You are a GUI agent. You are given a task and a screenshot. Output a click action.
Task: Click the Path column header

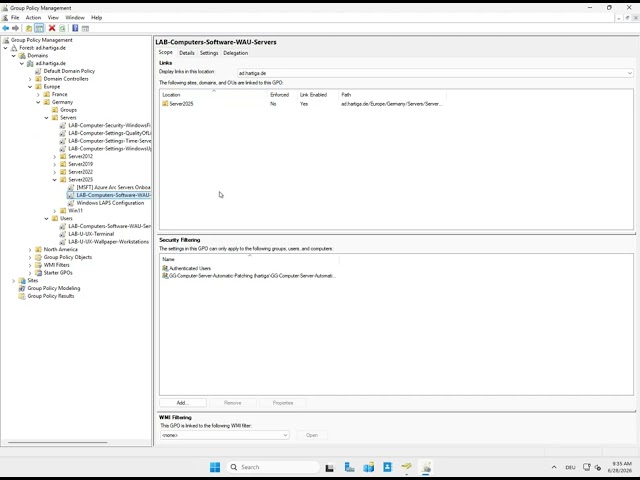tap(392, 95)
